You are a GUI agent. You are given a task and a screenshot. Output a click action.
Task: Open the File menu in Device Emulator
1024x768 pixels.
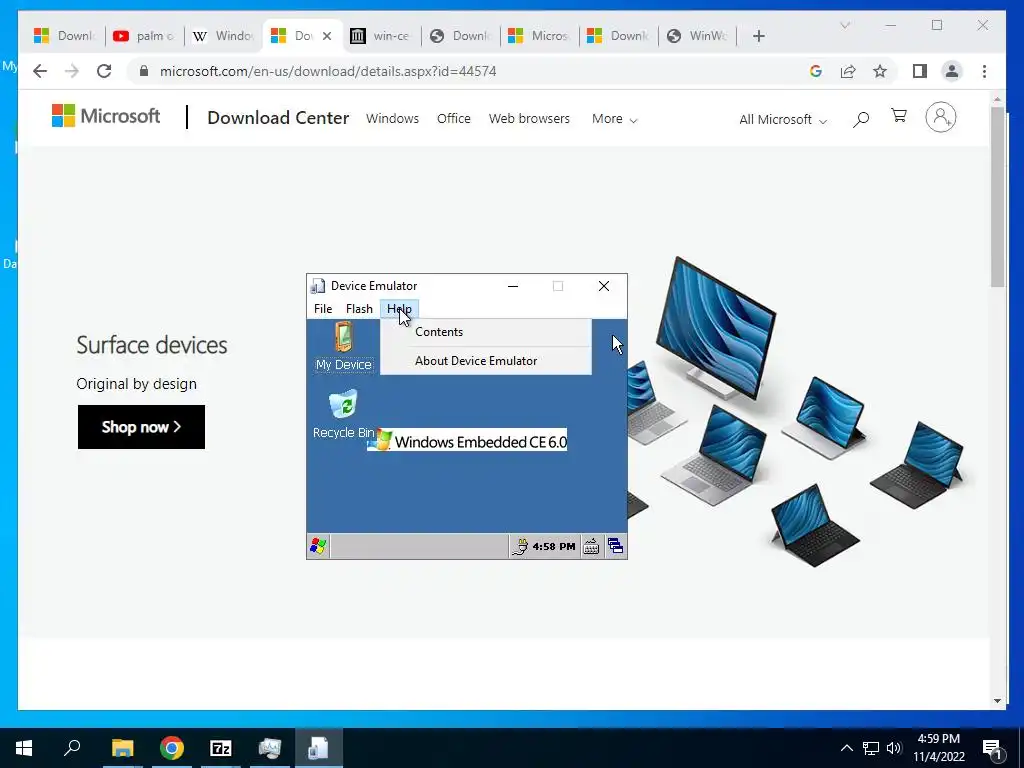point(323,309)
